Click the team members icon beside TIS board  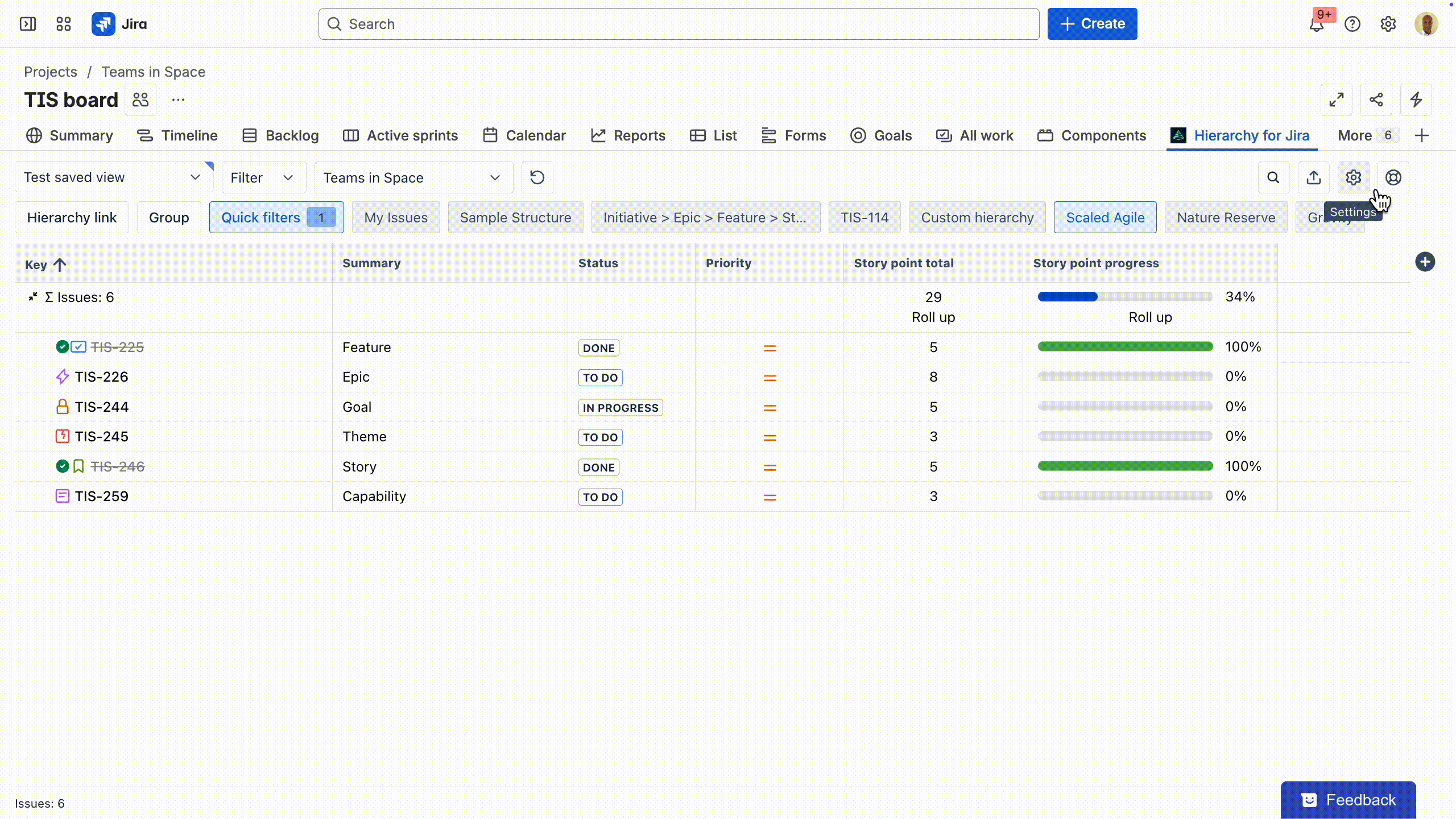pos(140,100)
